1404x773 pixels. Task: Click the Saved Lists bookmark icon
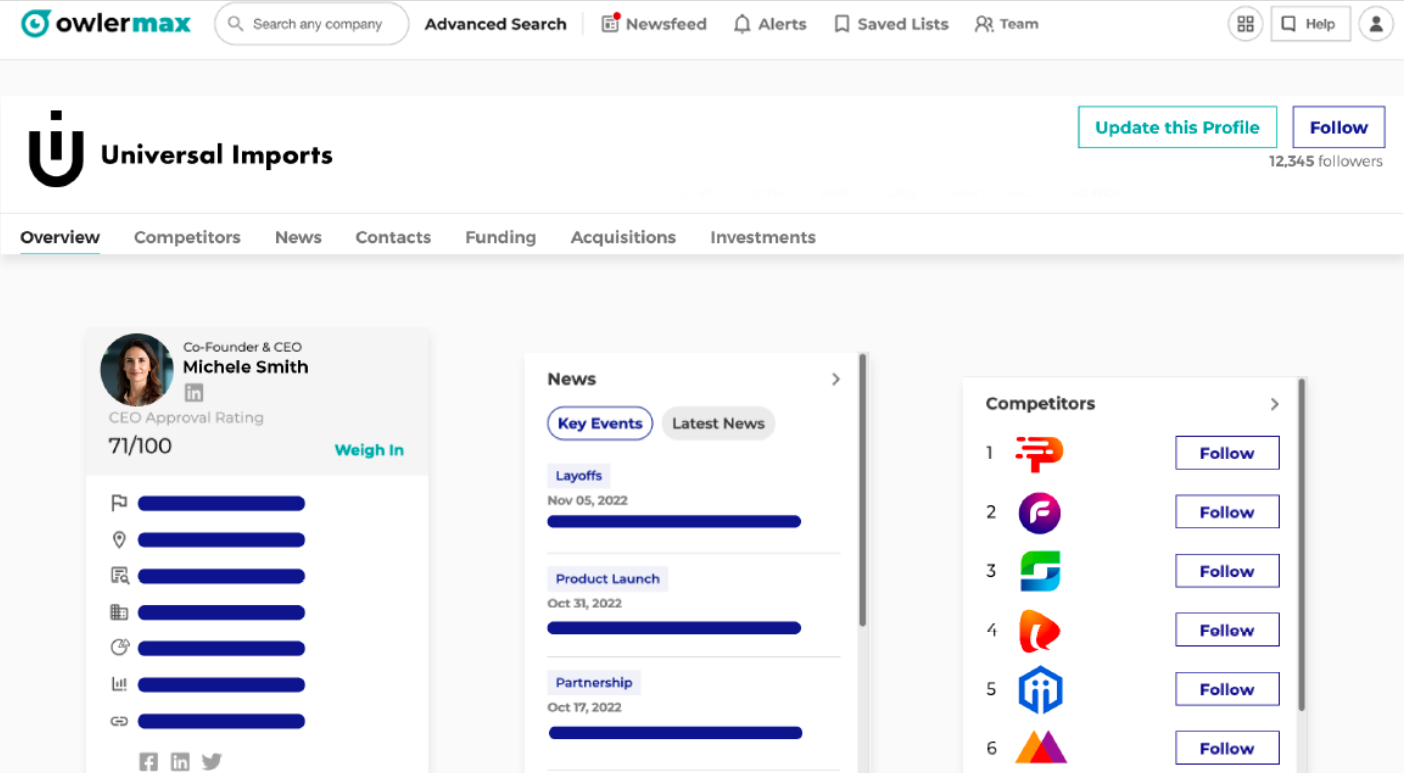842,24
